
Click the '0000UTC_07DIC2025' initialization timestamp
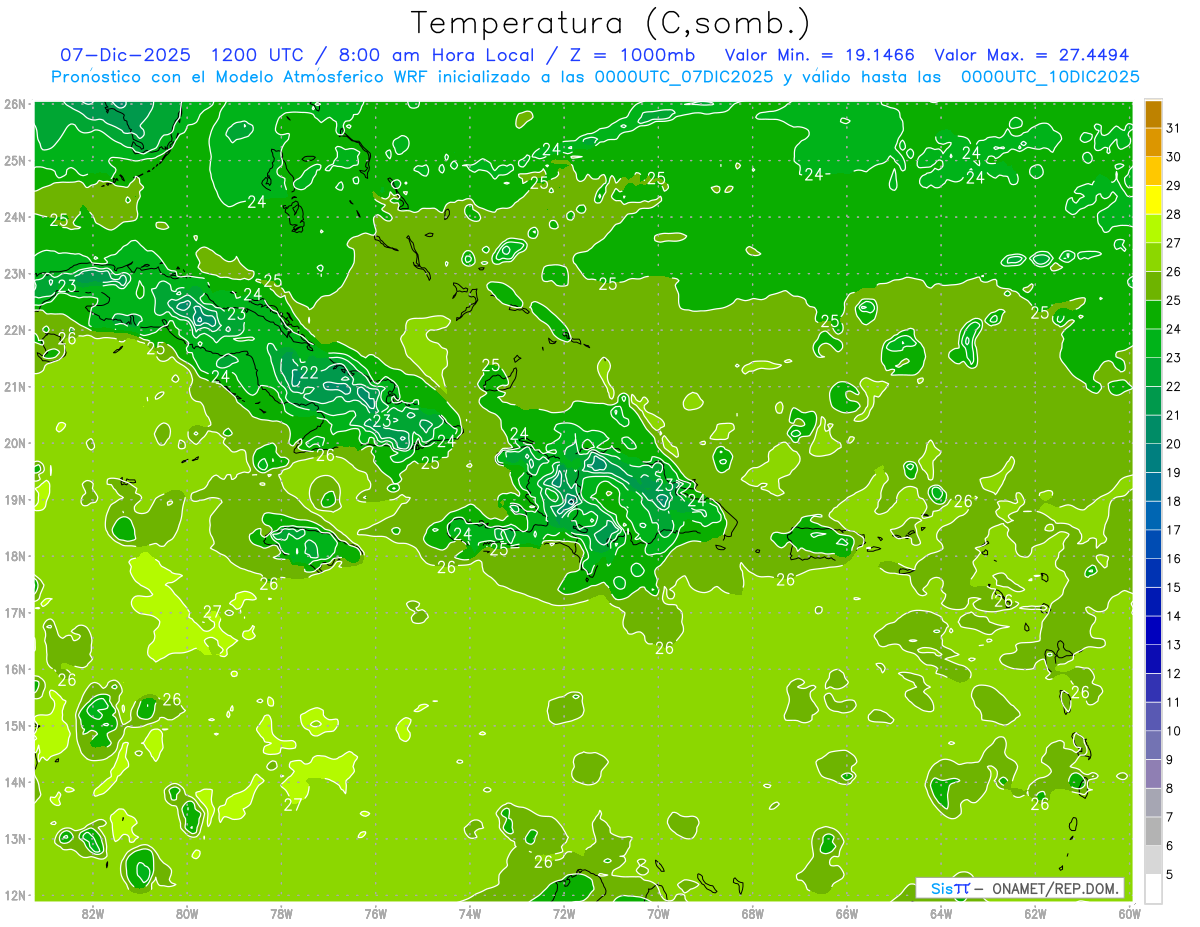[683, 77]
